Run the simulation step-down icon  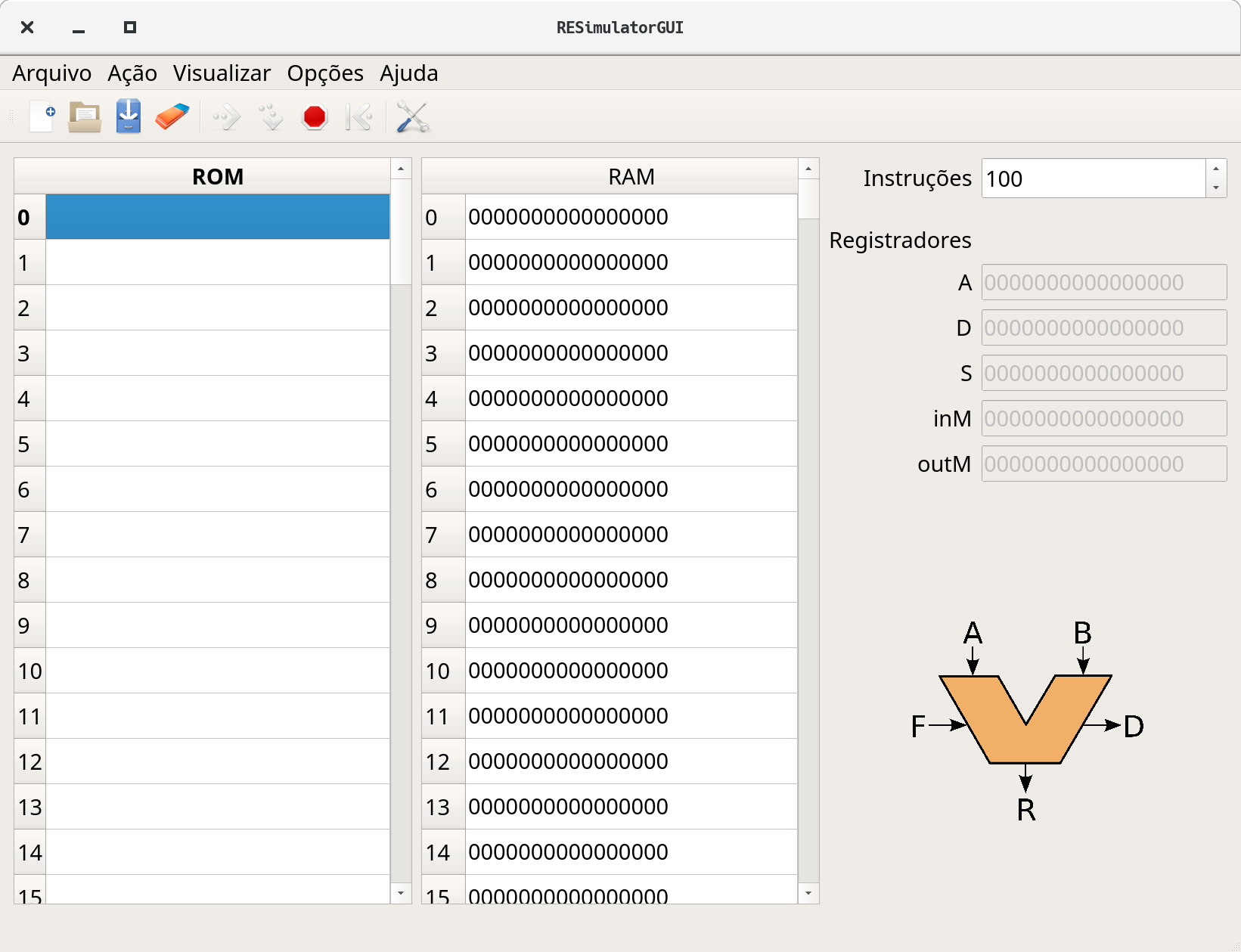tap(269, 116)
